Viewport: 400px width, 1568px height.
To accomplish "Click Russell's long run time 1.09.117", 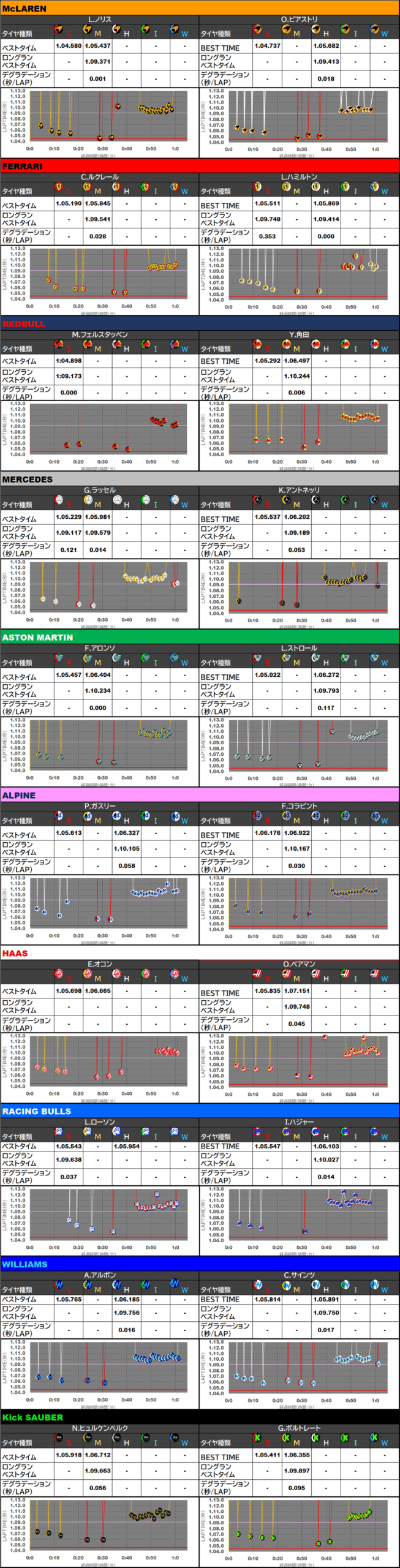I will (x=69, y=532).
